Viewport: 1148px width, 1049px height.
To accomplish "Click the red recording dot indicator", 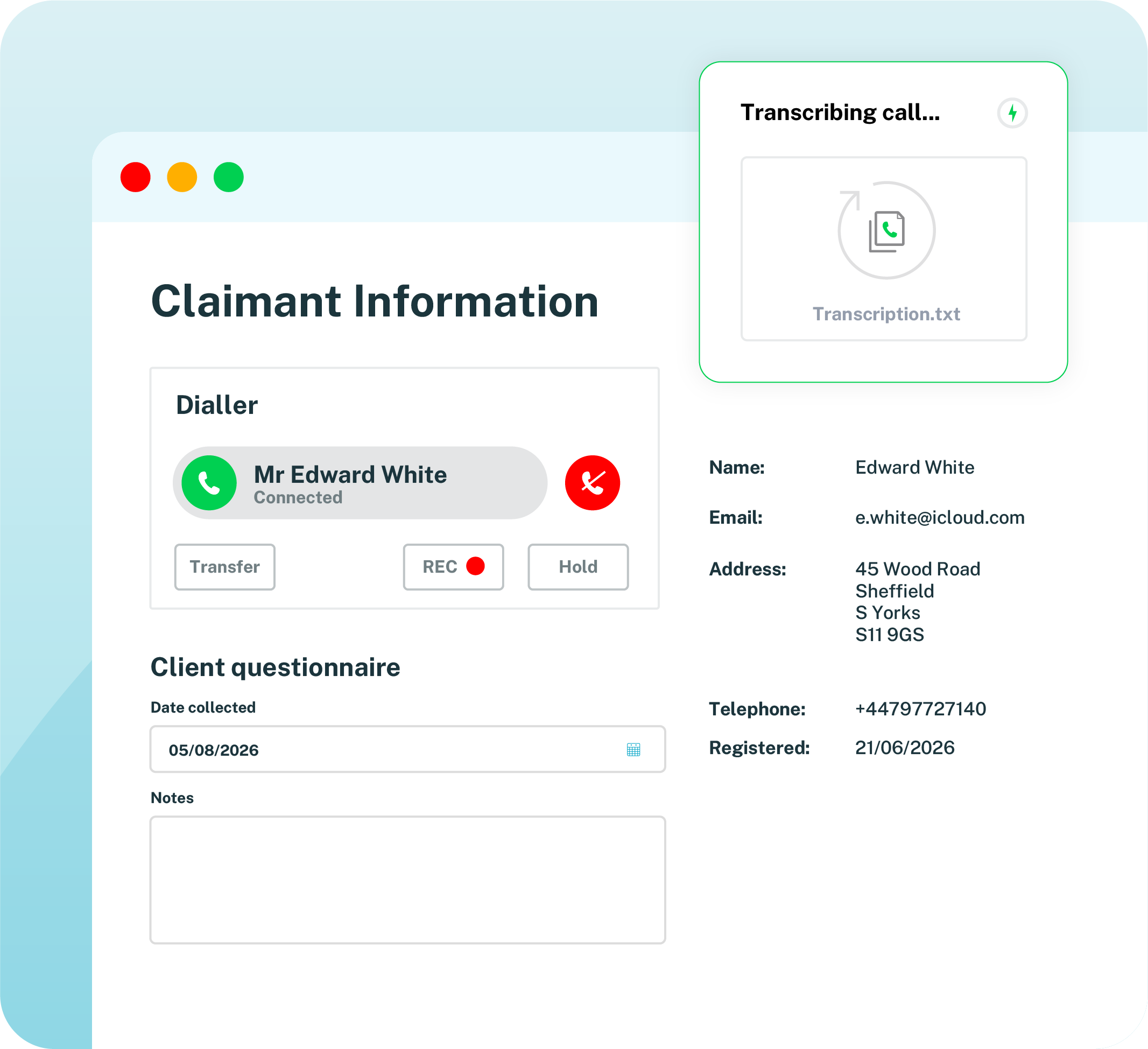I will point(475,566).
